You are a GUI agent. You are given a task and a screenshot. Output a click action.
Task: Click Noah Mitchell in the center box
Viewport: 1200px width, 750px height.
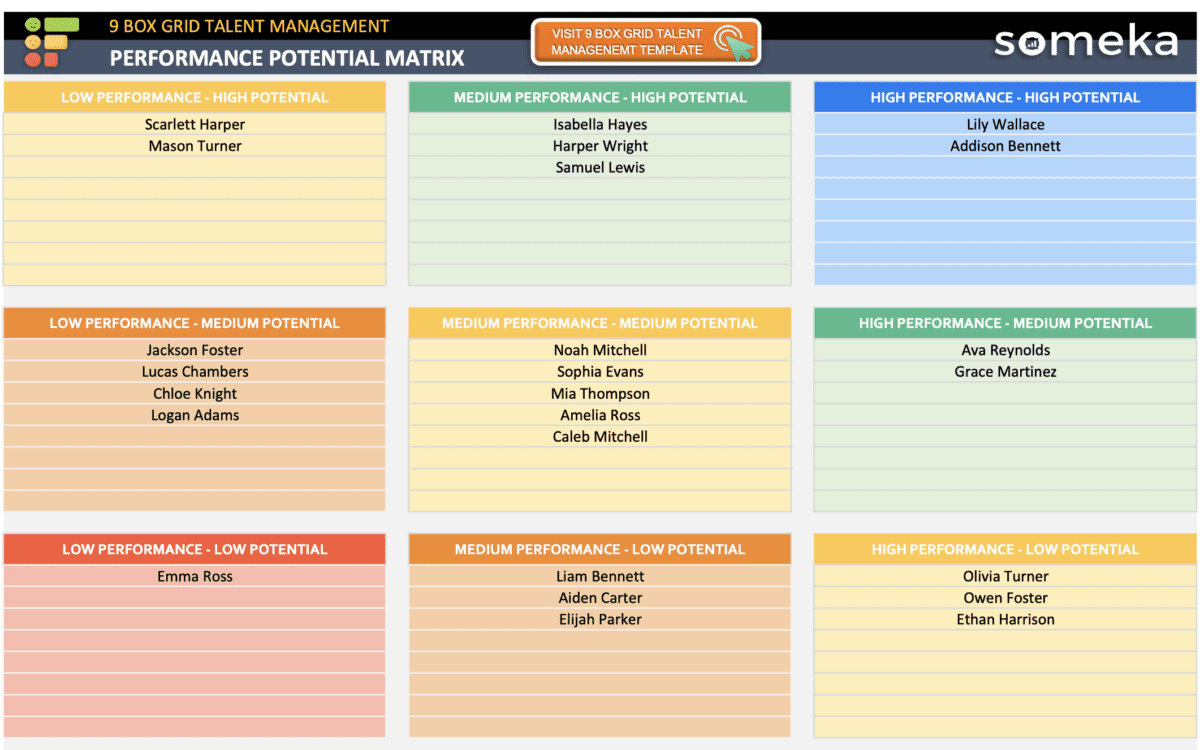(x=600, y=350)
